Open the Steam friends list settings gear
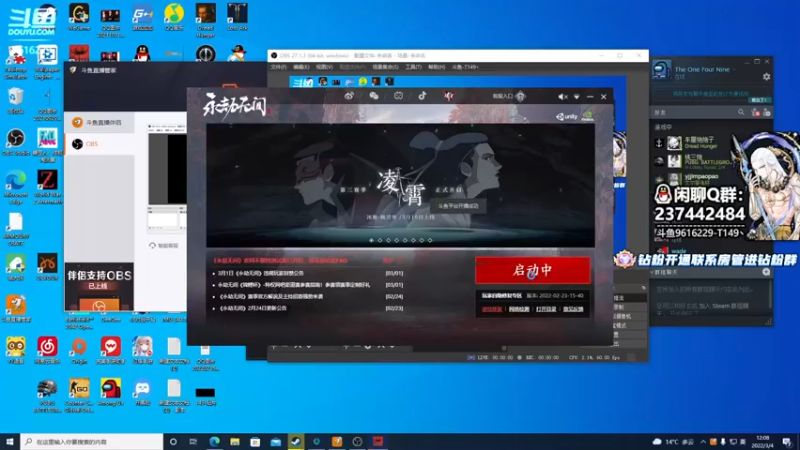This screenshot has height=450, width=800. [766, 77]
